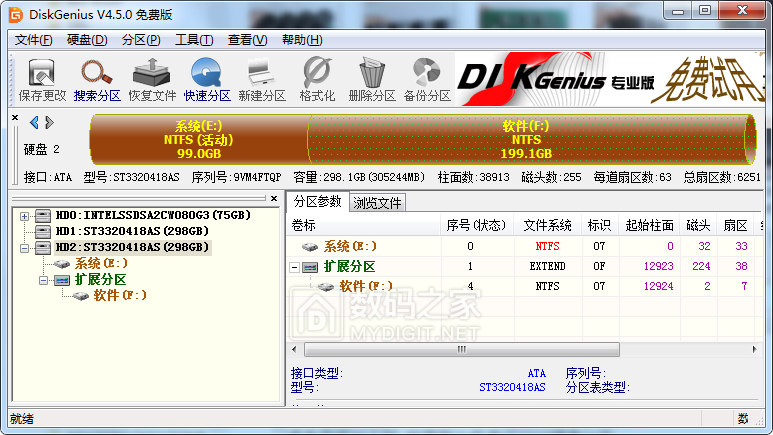Screen dimensions: 773x435
Task: Click the serial number 9VM4FTQP text
Action: coord(257,177)
